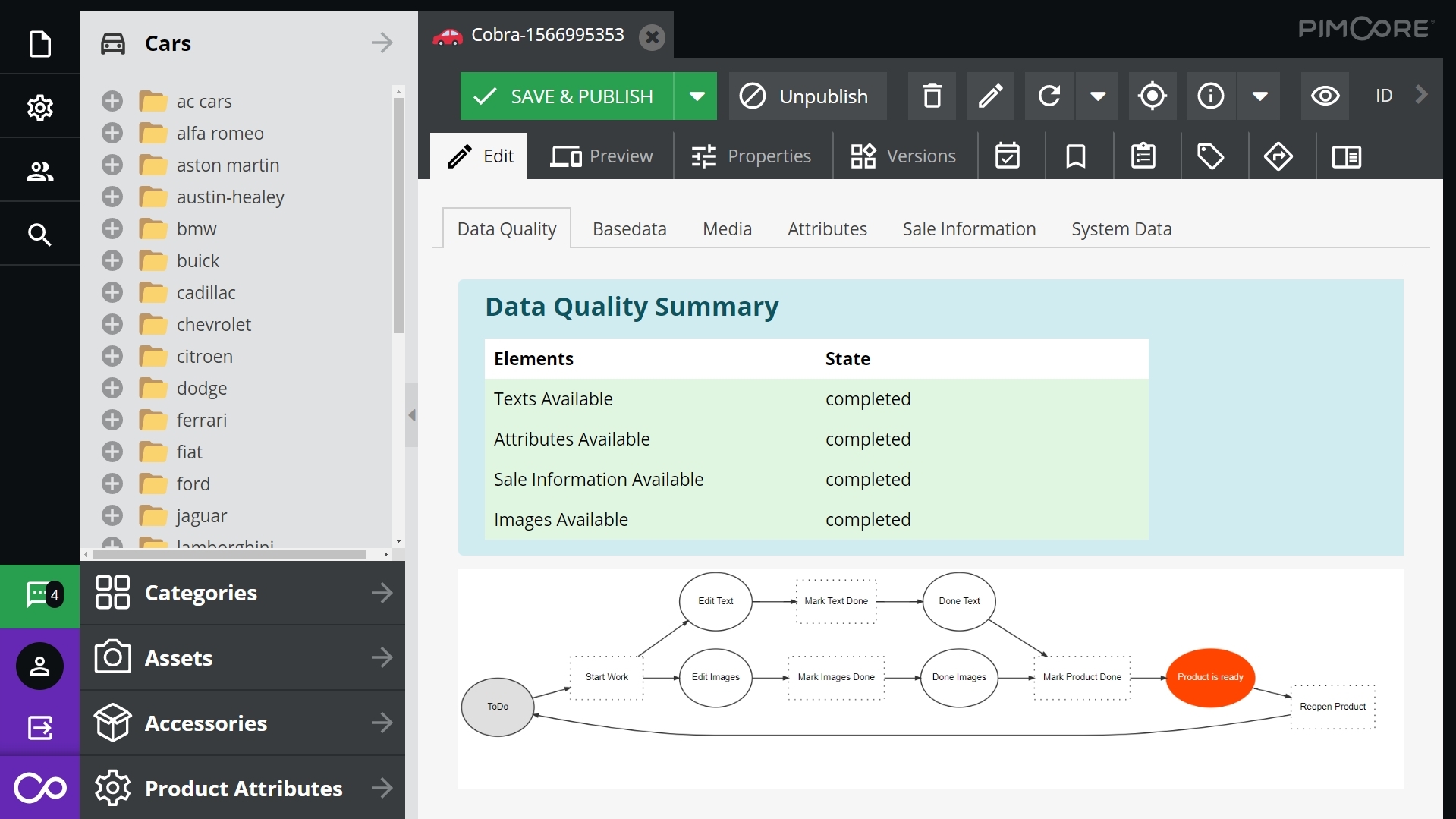Click the delete trash icon in toolbar
Image resolution: width=1456 pixels, height=819 pixels.
[x=932, y=96]
